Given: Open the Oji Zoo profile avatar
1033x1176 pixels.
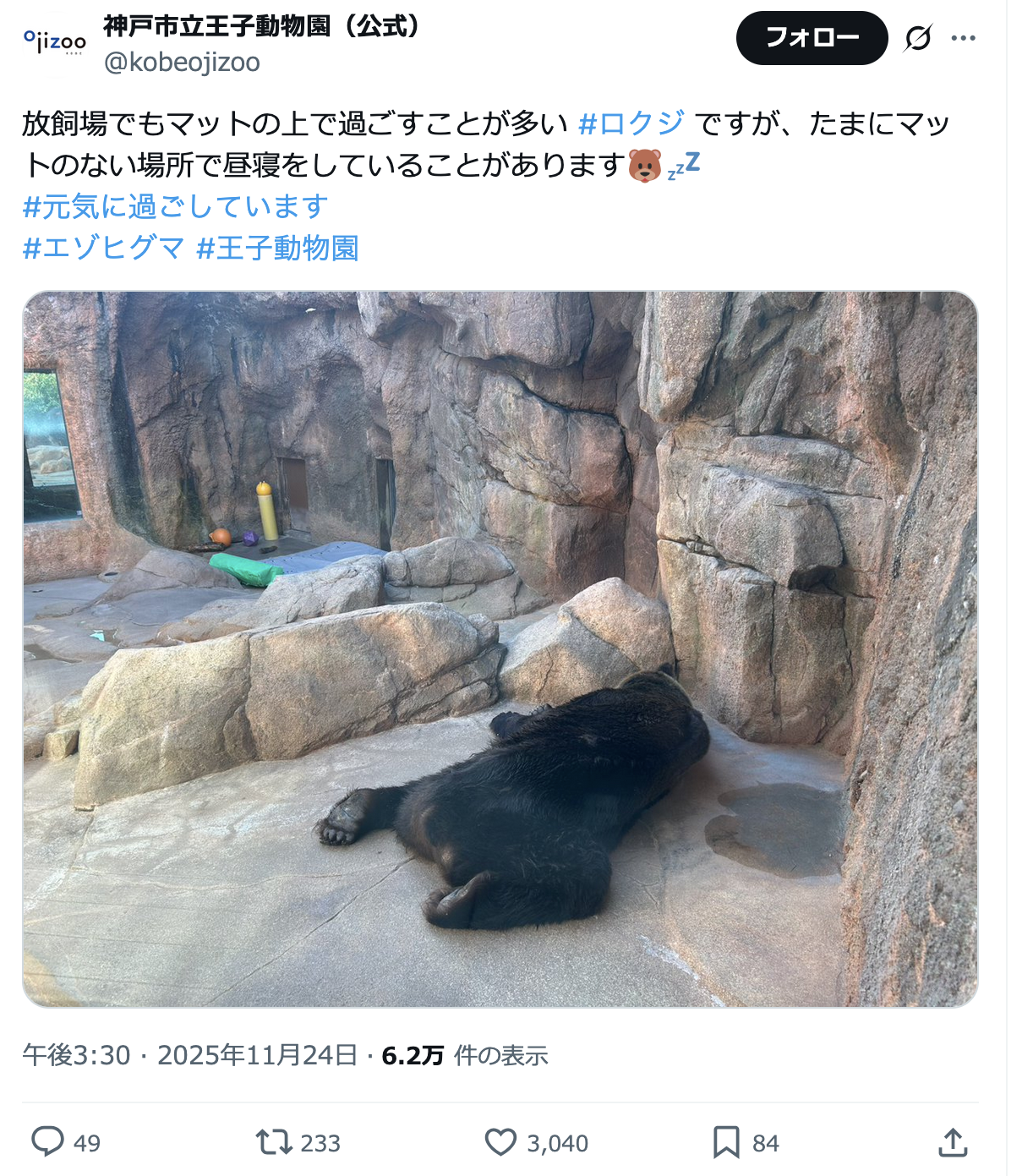Looking at the screenshot, I should 55,42.
